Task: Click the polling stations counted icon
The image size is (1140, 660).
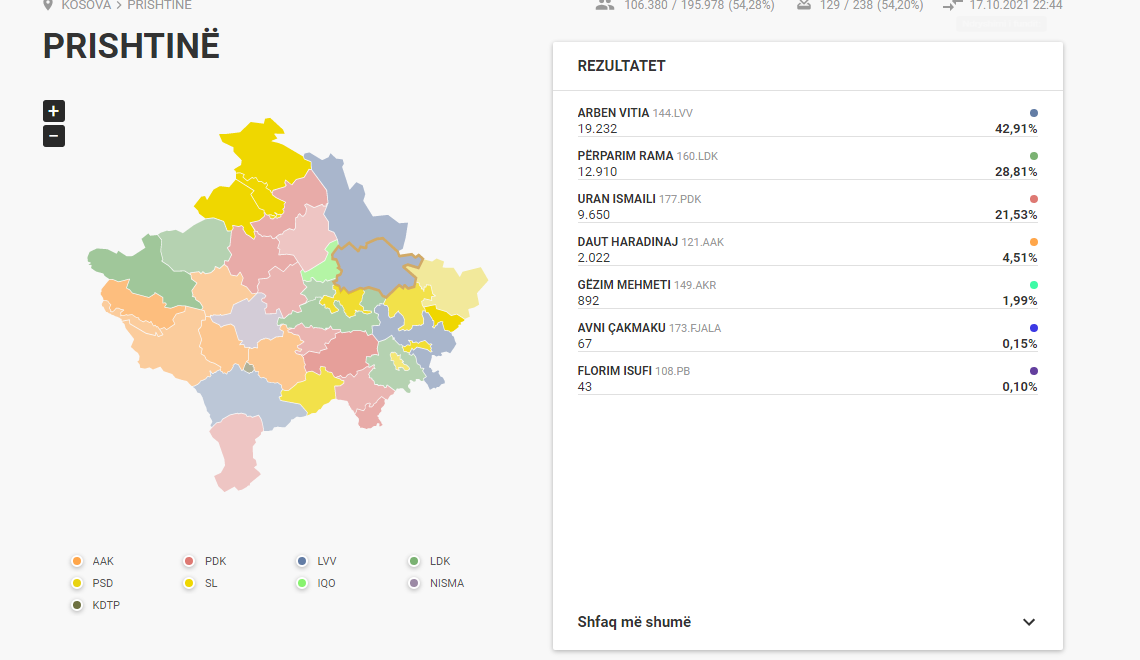Action: (x=803, y=5)
